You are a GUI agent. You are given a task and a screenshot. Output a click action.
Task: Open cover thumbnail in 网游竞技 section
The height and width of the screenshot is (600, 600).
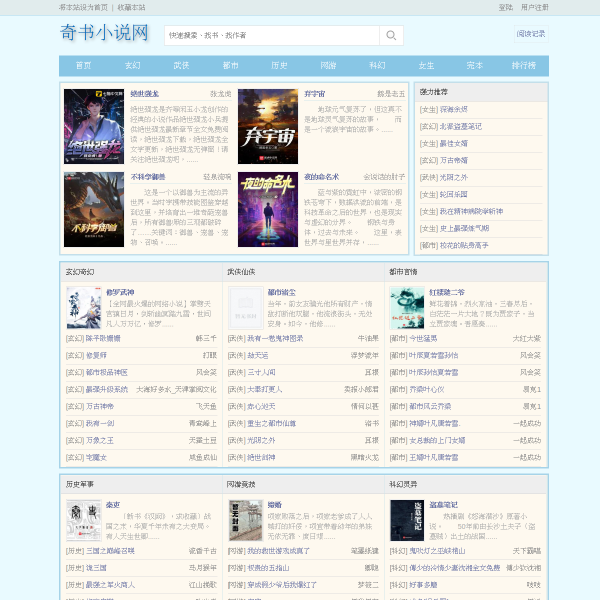(x=246, y=520)
